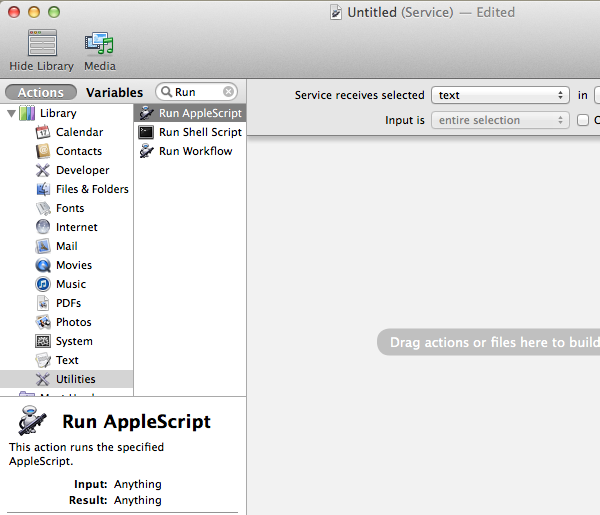Click the Untitled (Service) window title
The image size is (600, 515).
tap(400, 12)
